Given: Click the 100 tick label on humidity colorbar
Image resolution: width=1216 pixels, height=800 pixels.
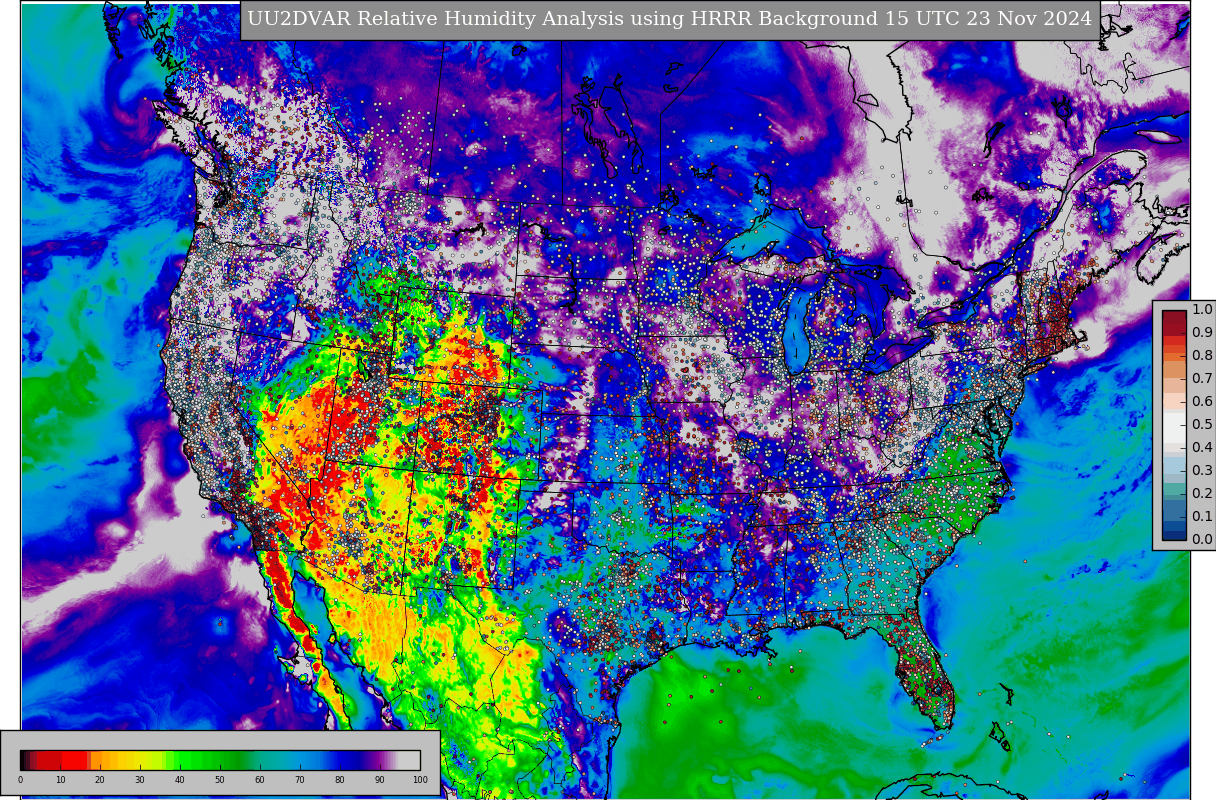Looking at the screenshot, I should (420, 780).
